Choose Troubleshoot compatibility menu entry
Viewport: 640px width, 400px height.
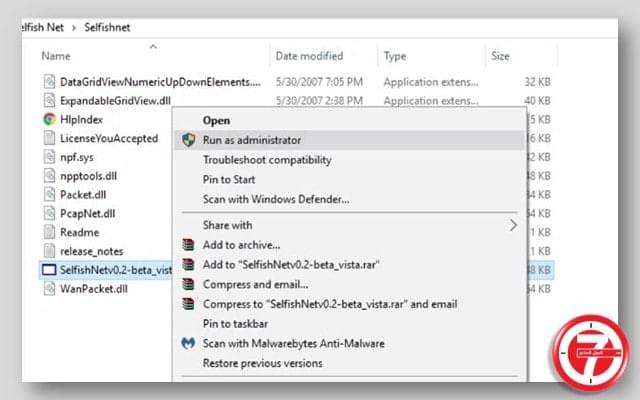[267, 160]
